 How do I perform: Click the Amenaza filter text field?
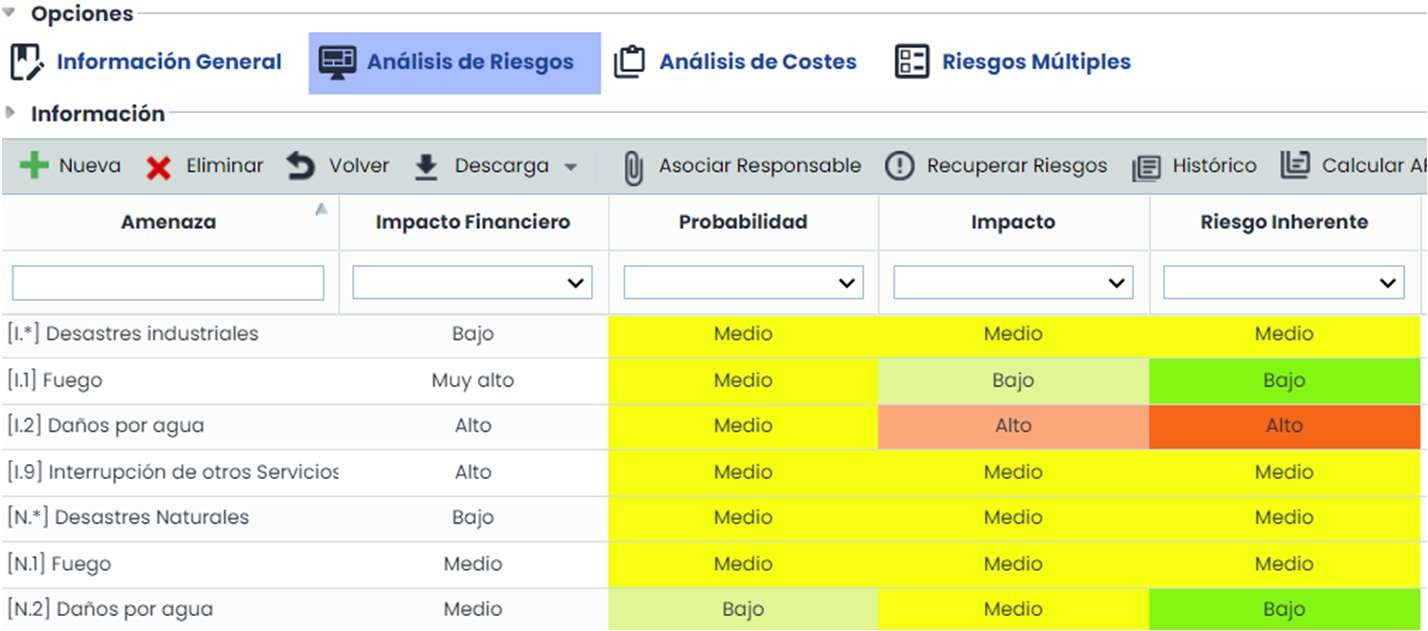click(168, 283)
